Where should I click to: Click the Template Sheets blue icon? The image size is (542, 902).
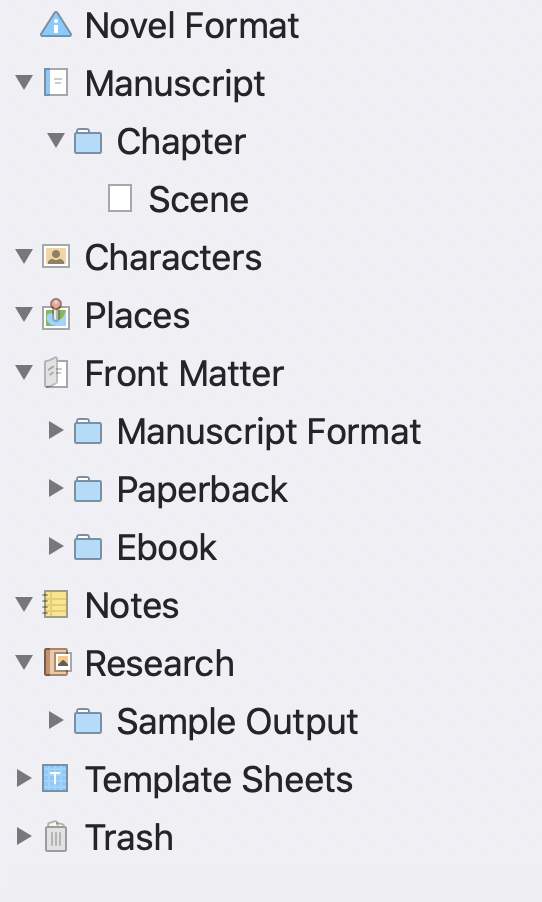55,778
